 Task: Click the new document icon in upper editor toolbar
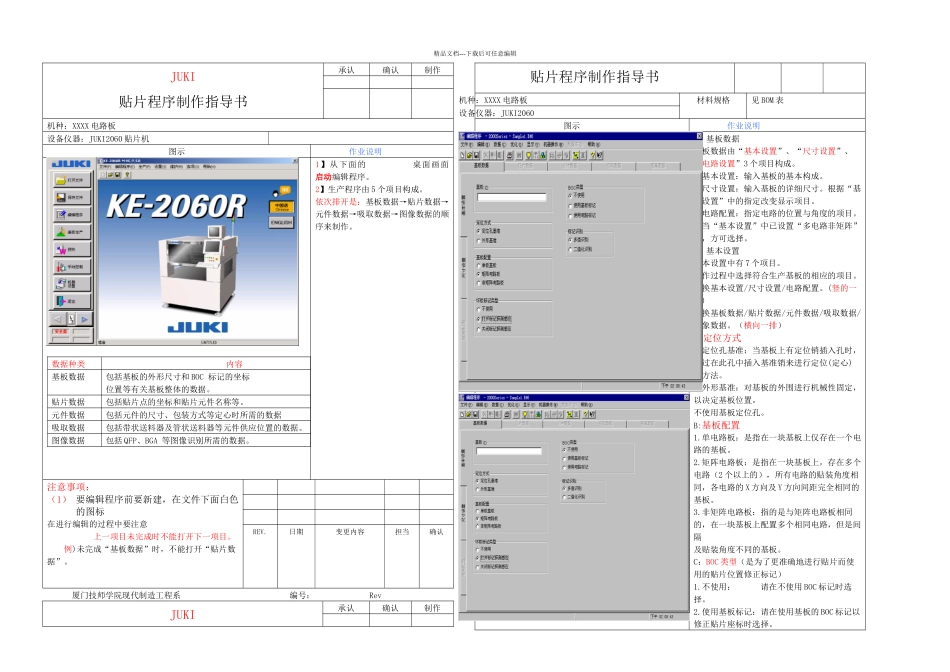462,155
